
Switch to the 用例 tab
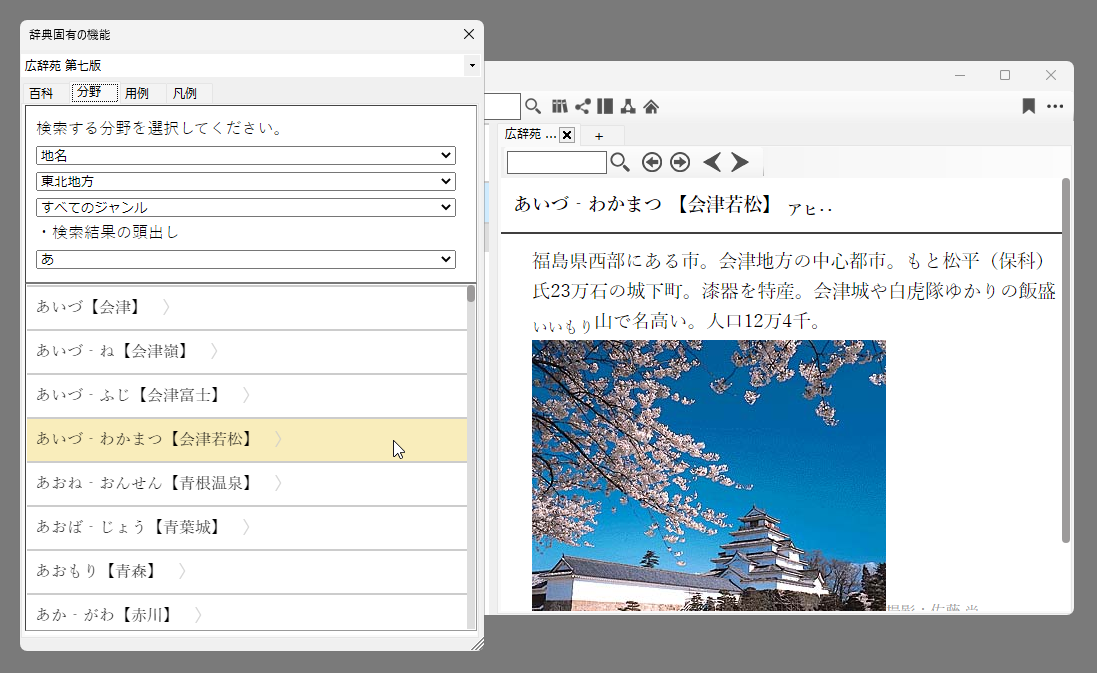tap(137, 93)
